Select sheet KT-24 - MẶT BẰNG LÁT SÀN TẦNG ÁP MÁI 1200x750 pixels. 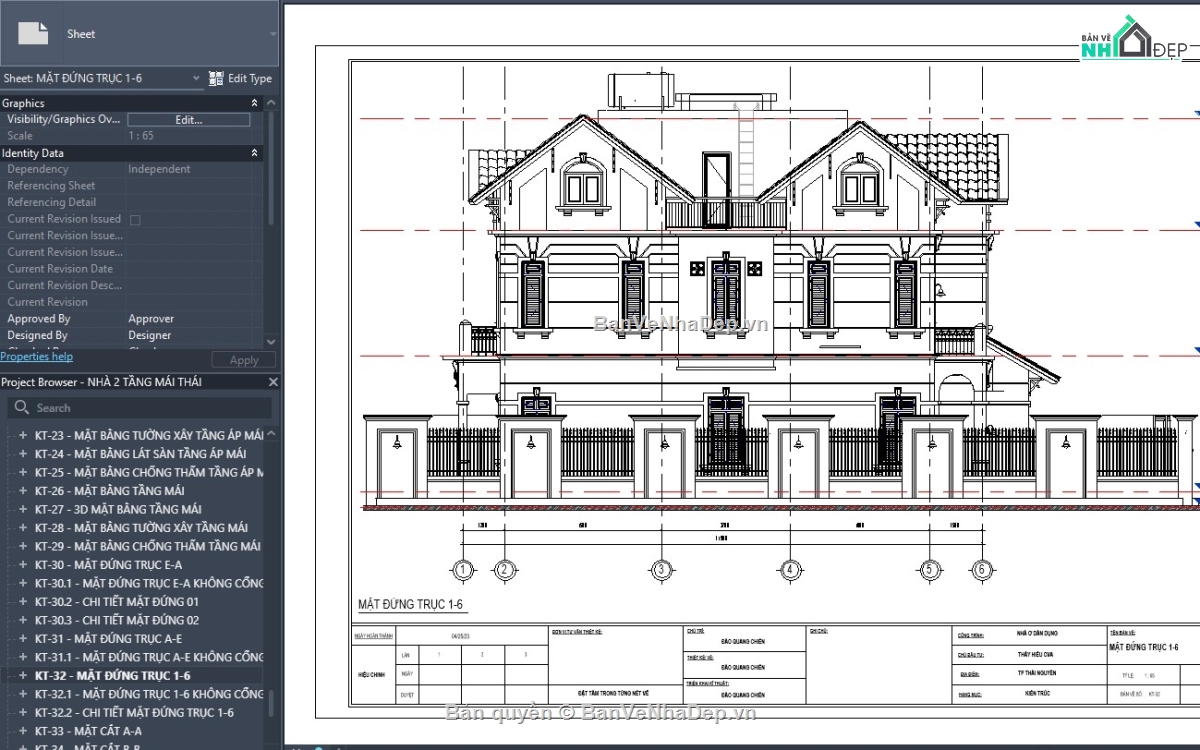point(140,454)
